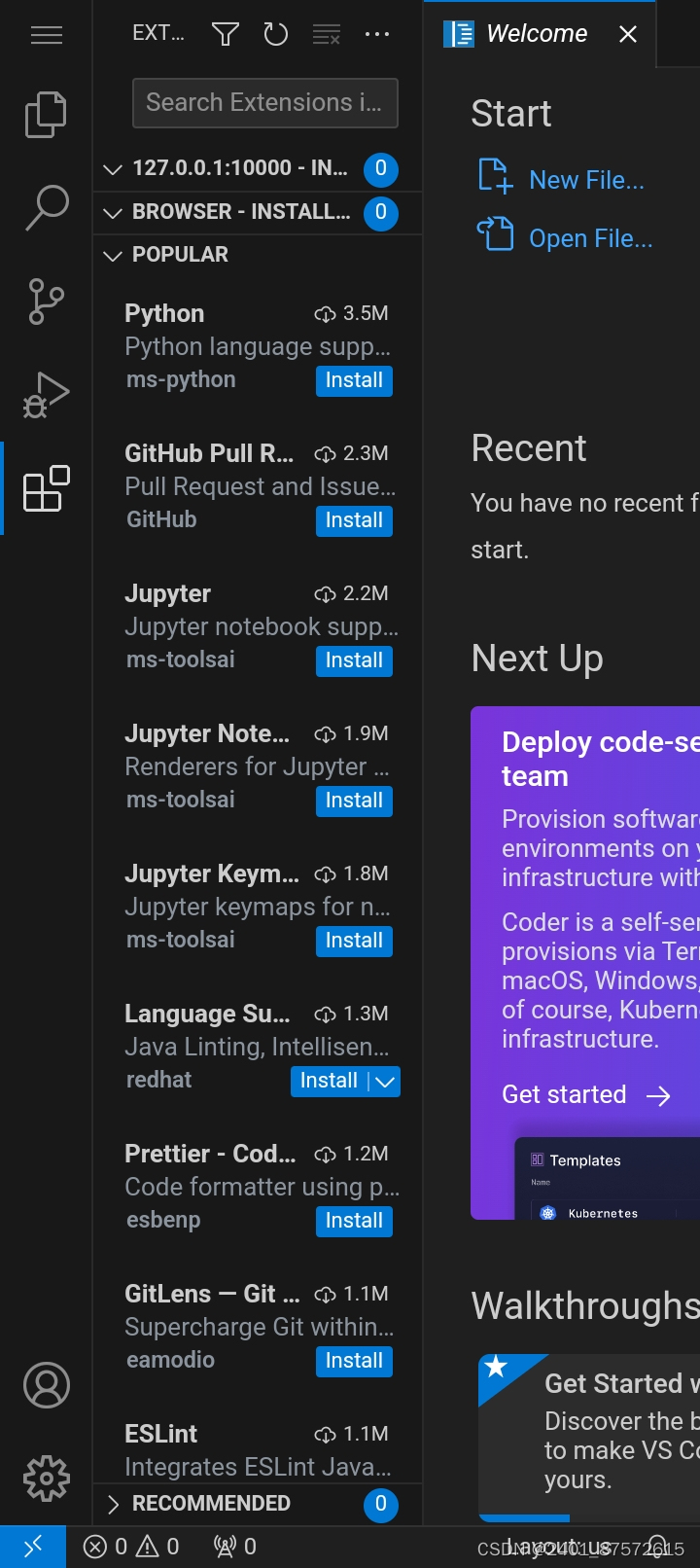Screen dimensions: 700x1568
Task: Open the install dropdown for Language Support
Action: click(386, 1082)
